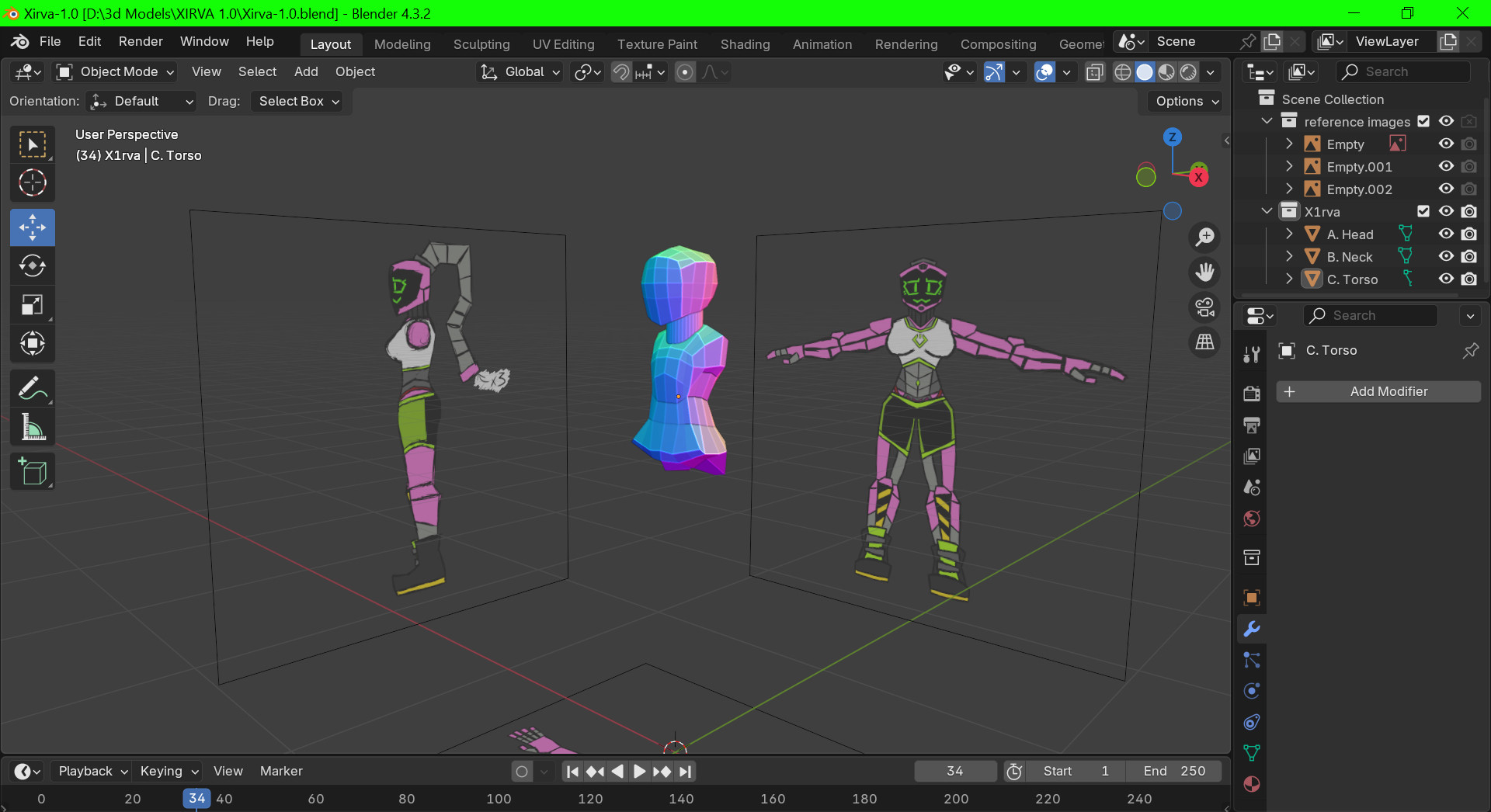Image resolution: width=1491 pixels, height=812 pixels.
Task: Open the Scene properties tab
Action: coord(1251,488)
